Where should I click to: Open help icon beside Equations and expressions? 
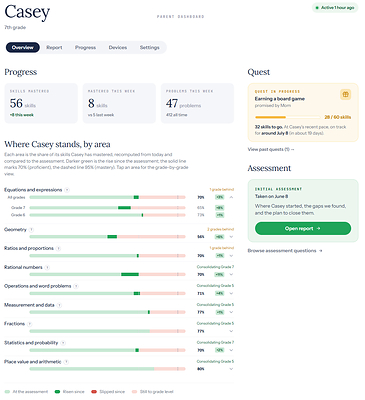(67, 190)
